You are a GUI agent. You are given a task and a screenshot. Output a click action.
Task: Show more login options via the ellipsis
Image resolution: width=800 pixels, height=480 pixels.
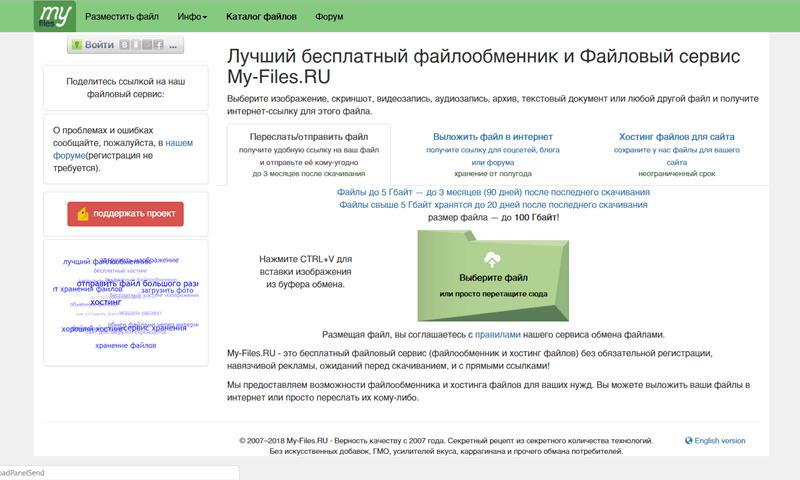(173, 46)
